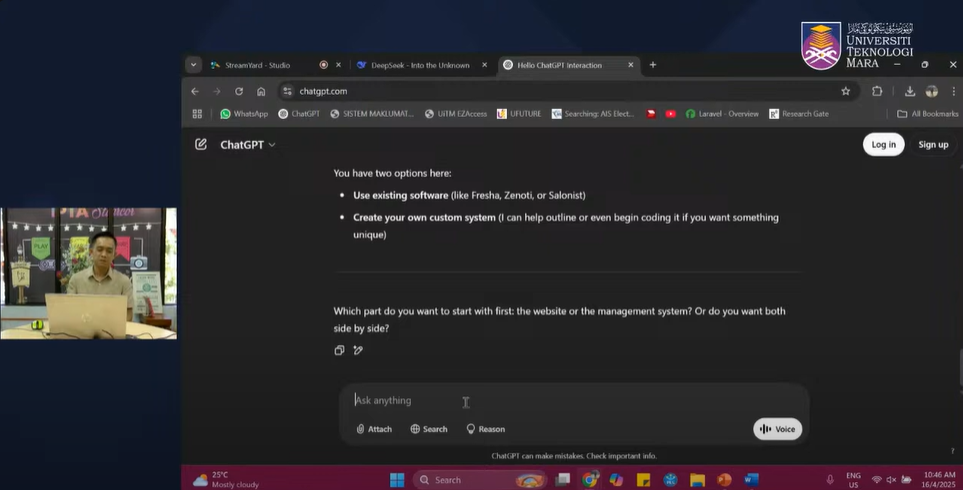Open the YouTube bookmark icon
Screen dimensions: 963x490
(x=671, y=114)
